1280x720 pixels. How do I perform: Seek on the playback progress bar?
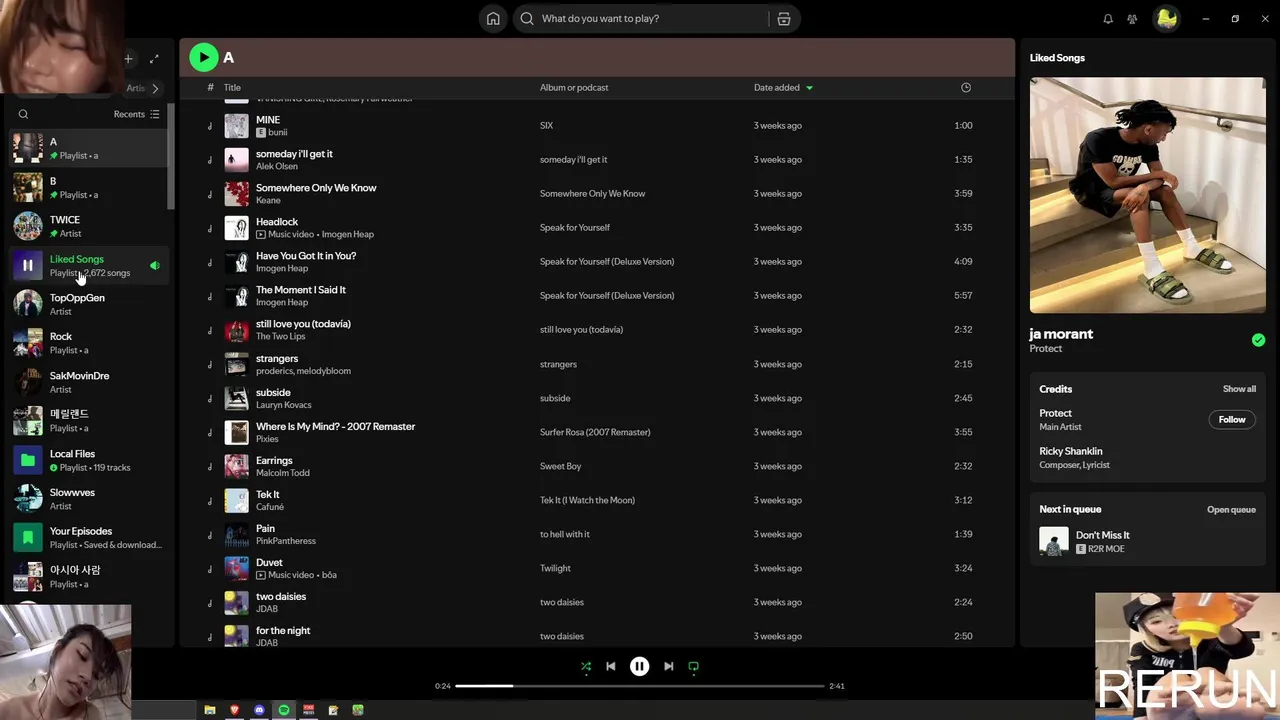pyautogui.click(x=640, y=686)
